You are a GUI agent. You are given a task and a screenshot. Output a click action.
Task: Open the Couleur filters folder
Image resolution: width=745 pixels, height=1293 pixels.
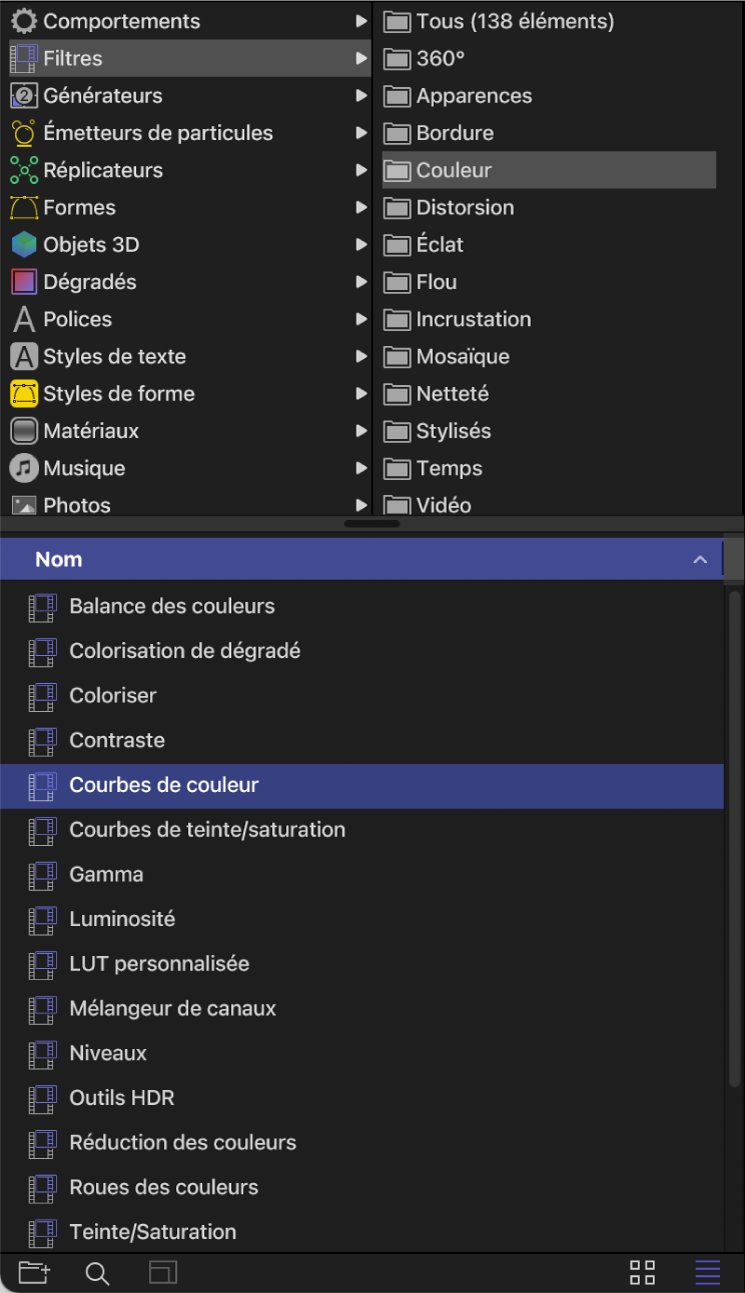(x=455, y=170)
